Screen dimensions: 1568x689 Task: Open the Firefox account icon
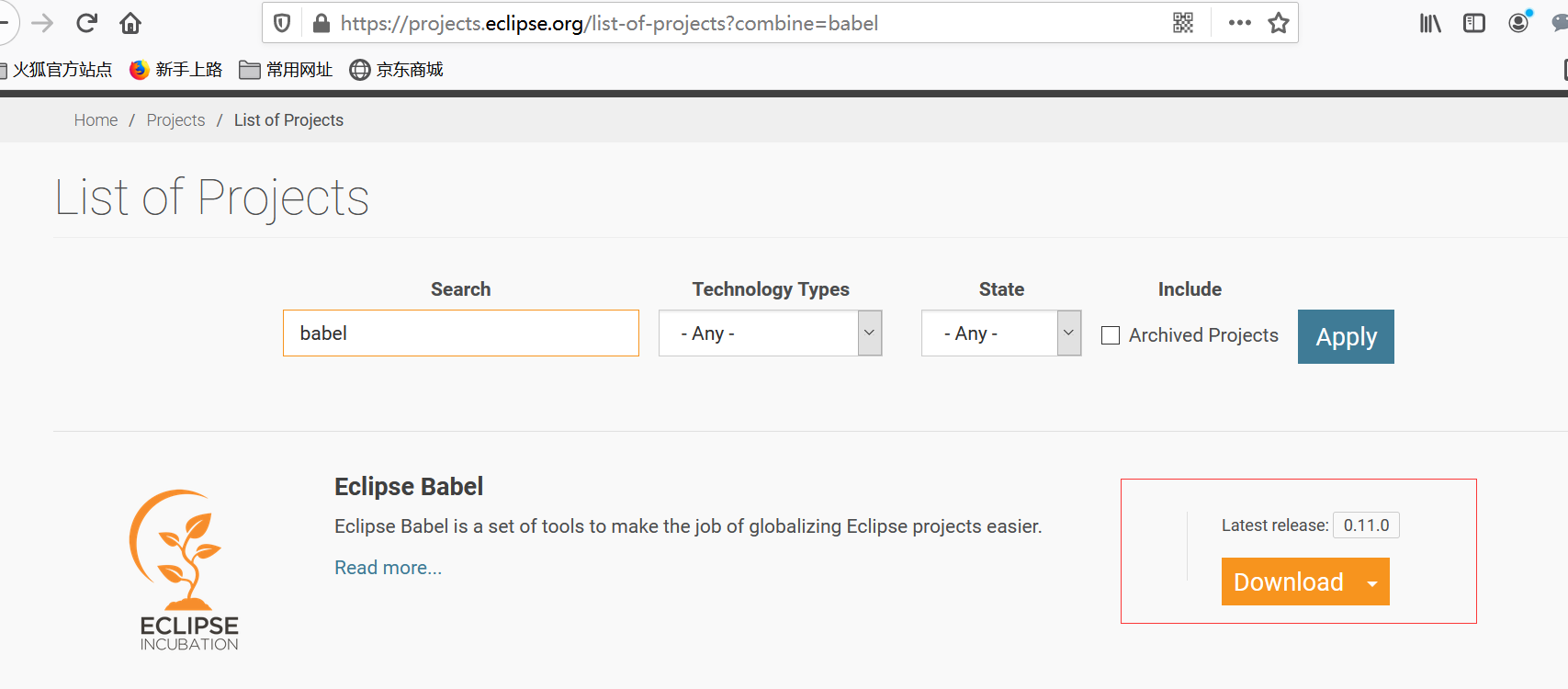1519,22
